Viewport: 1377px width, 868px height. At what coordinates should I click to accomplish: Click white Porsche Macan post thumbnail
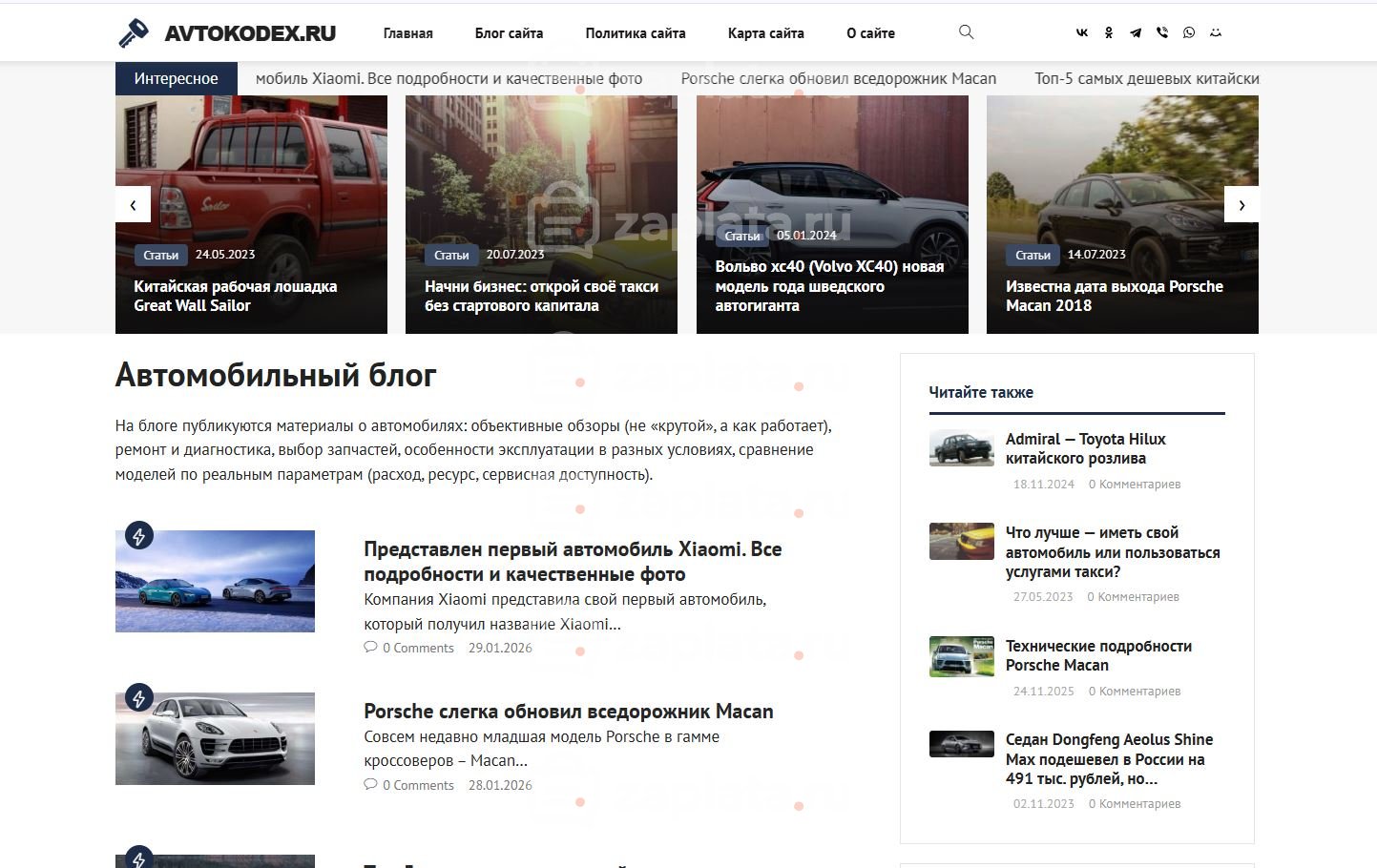pyautogui.click(x=215, y=738)
